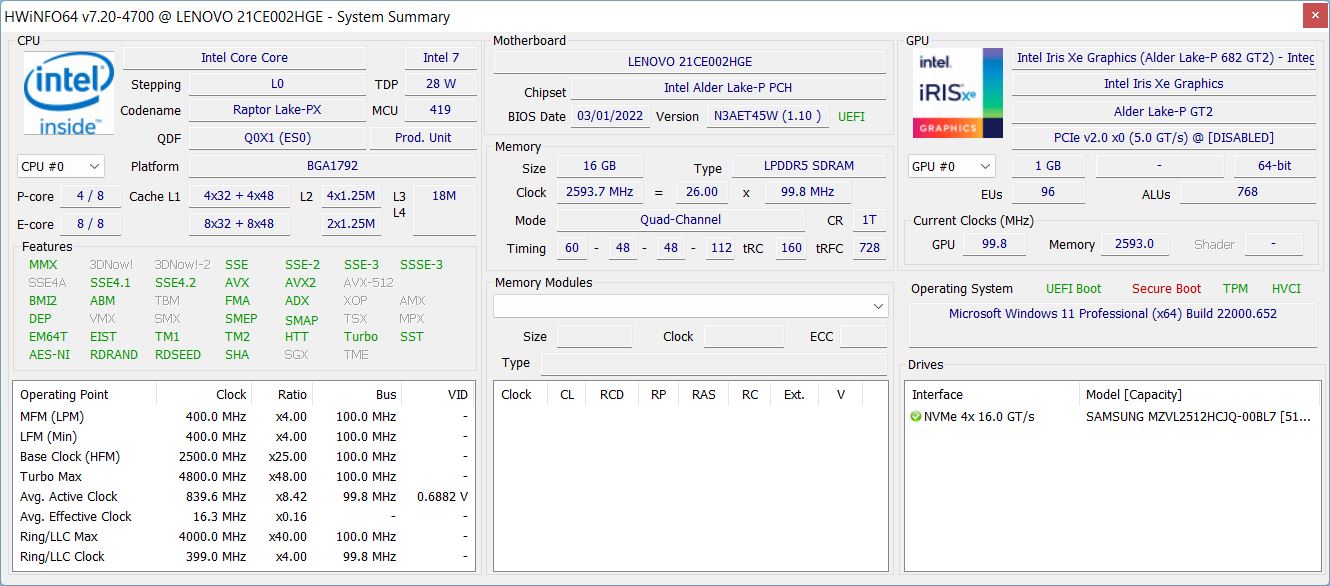Click the Operating Point column header
The height and width of the screenshot is (586, 1330).
84,394
